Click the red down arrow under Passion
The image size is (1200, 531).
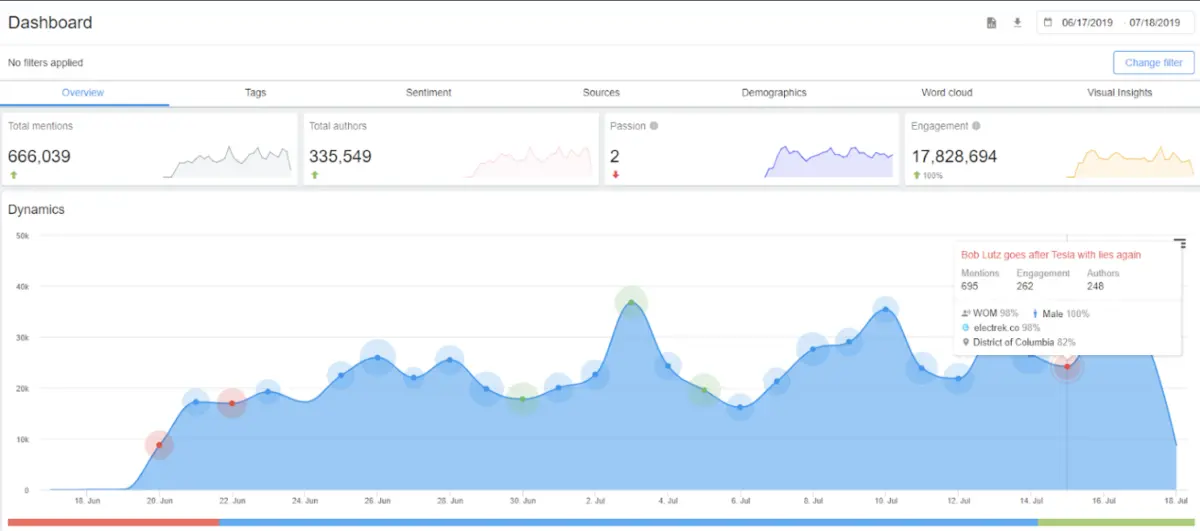point(615,175)
